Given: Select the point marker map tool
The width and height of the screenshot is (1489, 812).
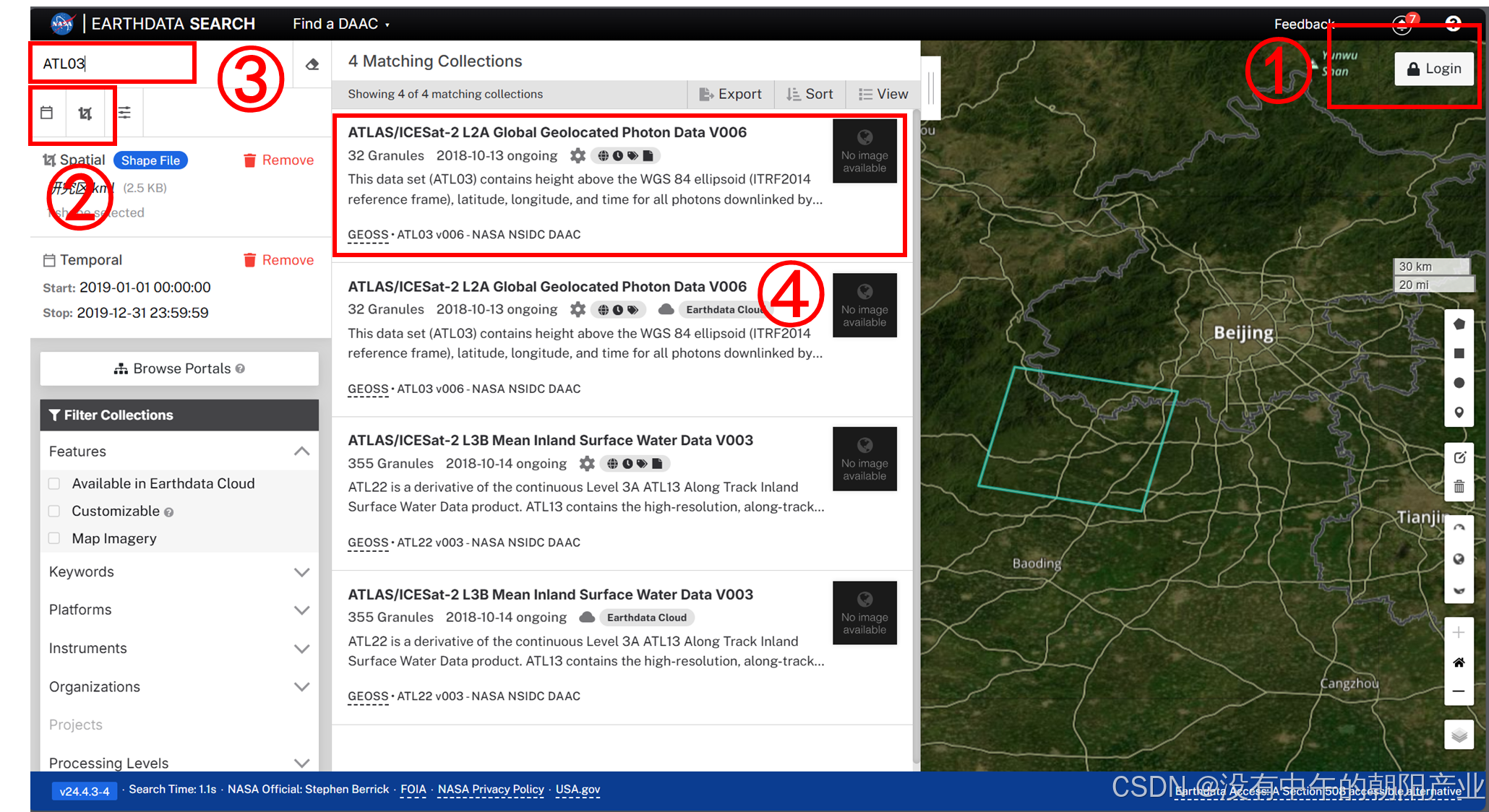Looking at the screenshot, I should 1459,413.
